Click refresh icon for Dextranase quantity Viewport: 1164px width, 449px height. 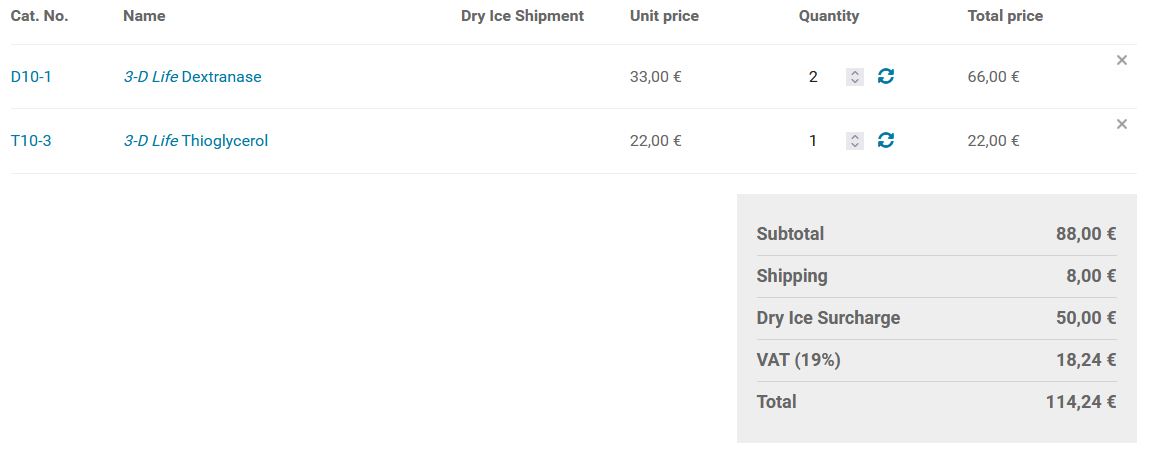885,76
